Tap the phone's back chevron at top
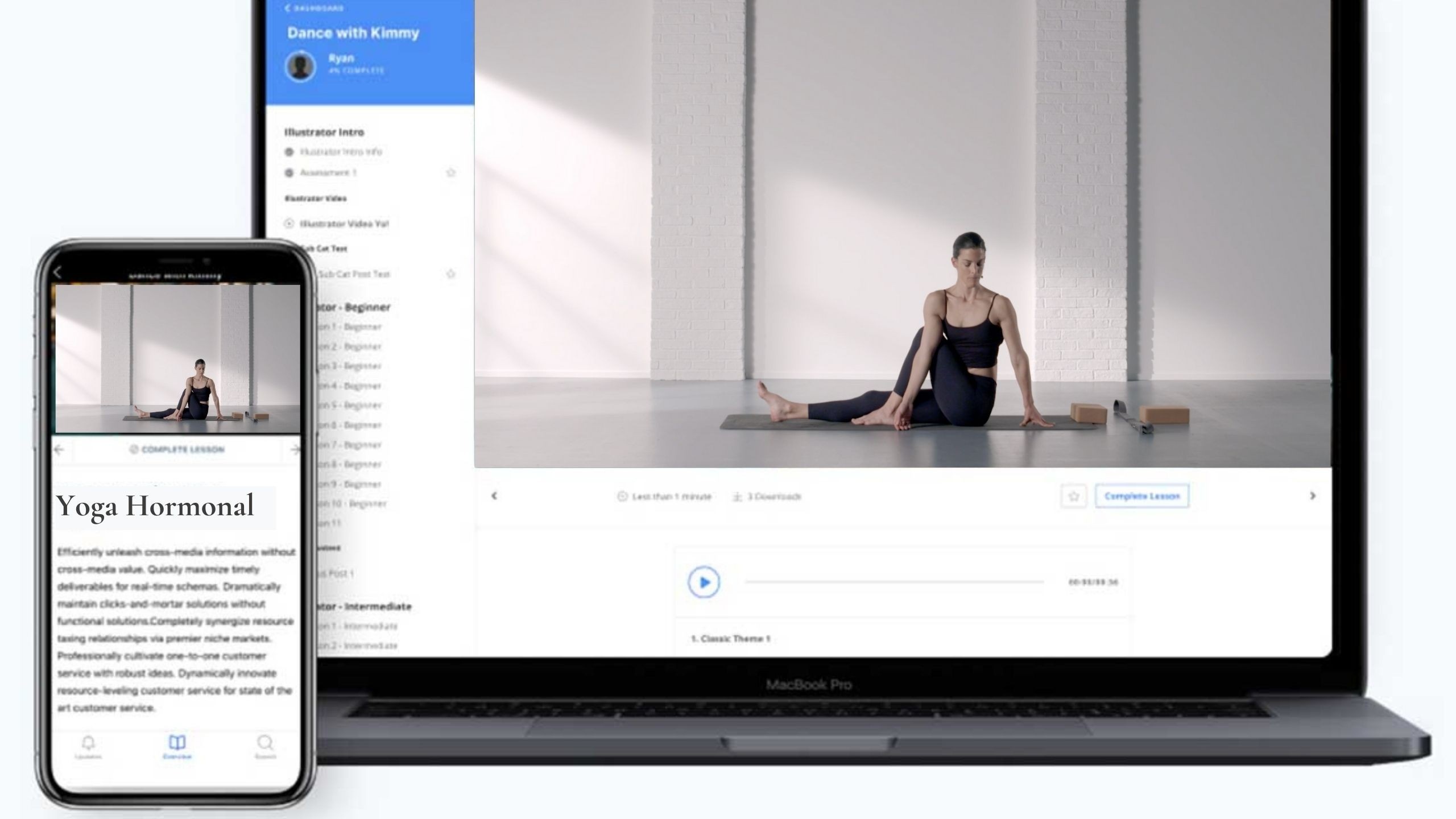 [57, 273]
